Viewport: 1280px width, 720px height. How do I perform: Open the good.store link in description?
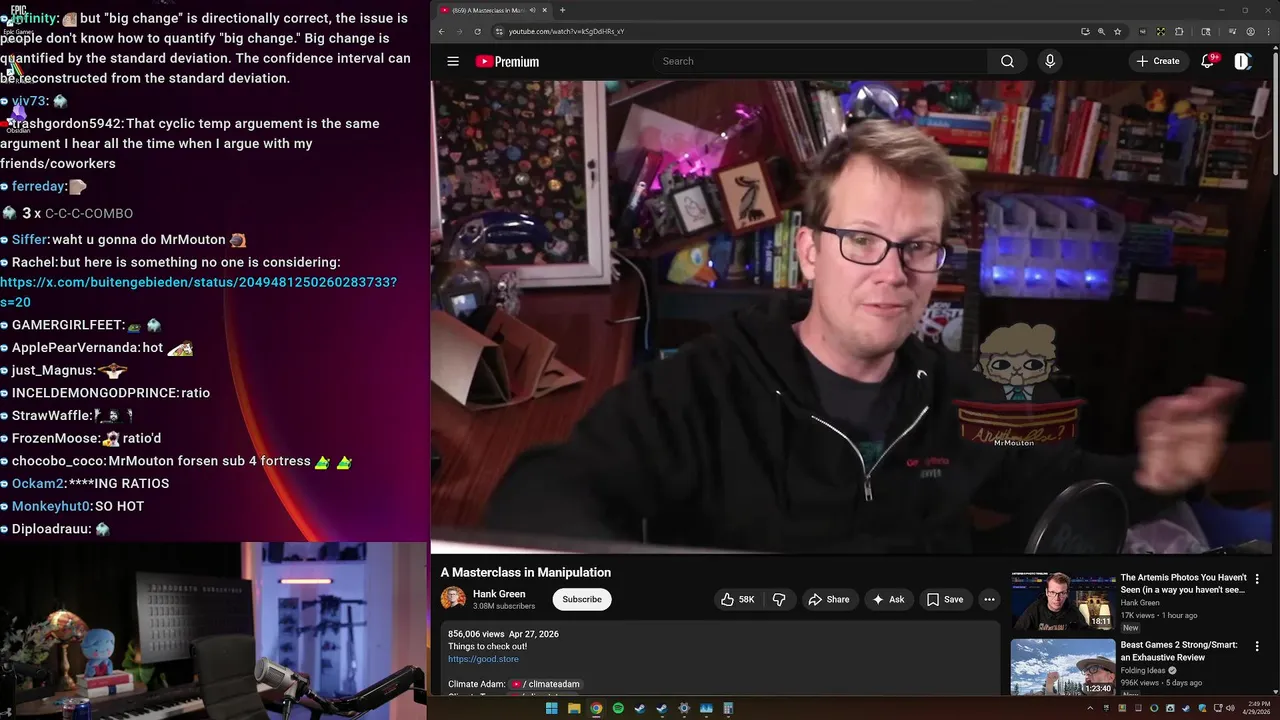(483, 659)
